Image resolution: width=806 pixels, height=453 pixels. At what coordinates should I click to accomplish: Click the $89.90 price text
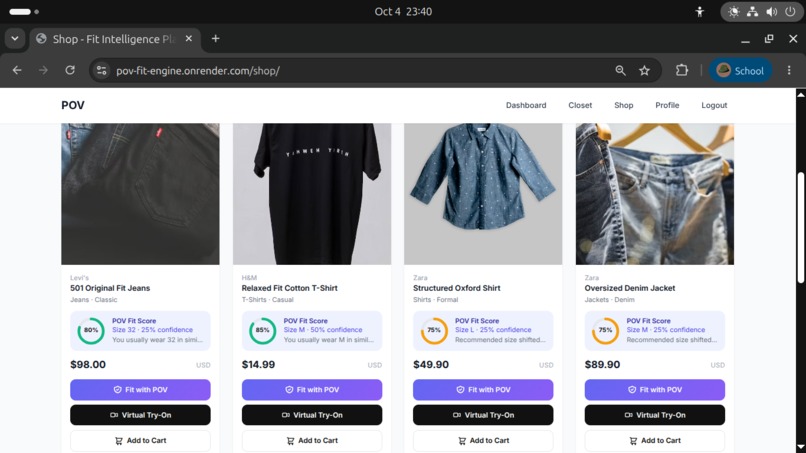pyautogui.click(x=602, y=365)
